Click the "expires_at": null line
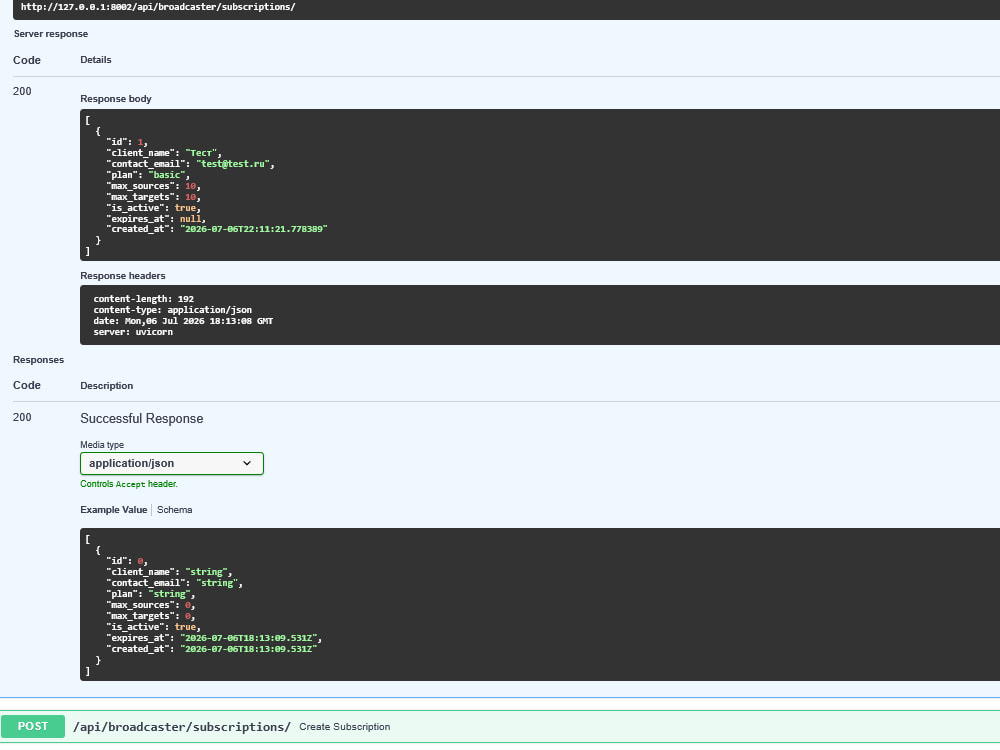This screenshot has height=750, width=1000. [x=156, y=219]
